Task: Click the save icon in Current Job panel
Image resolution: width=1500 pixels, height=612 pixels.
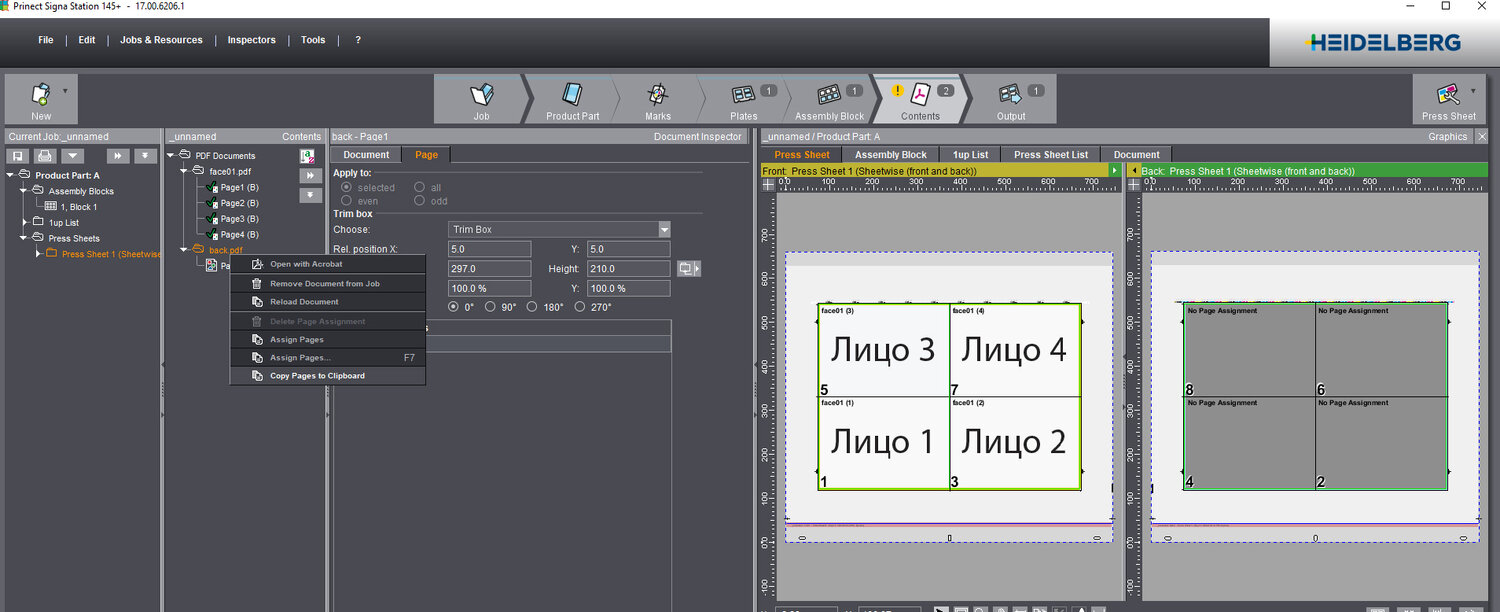Action: (18, 156)
